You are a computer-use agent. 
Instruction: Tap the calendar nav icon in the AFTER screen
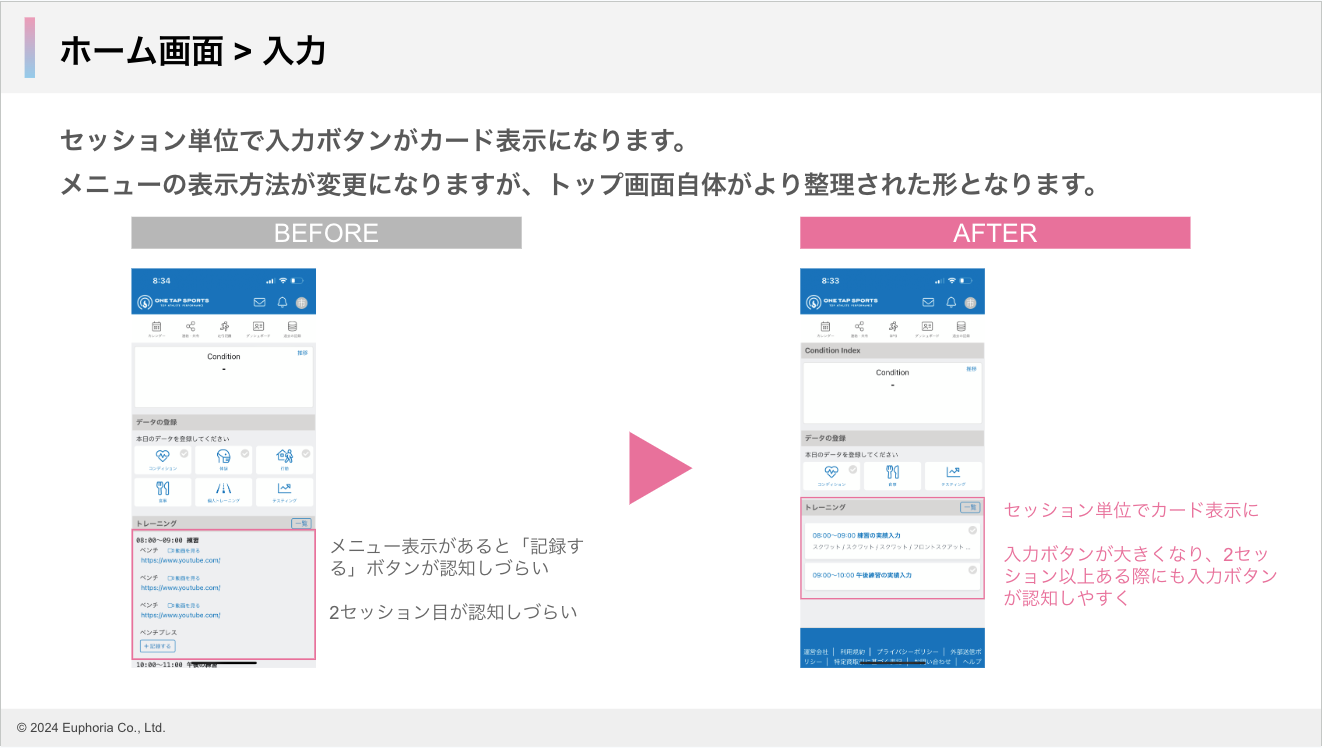pos(826,327)
